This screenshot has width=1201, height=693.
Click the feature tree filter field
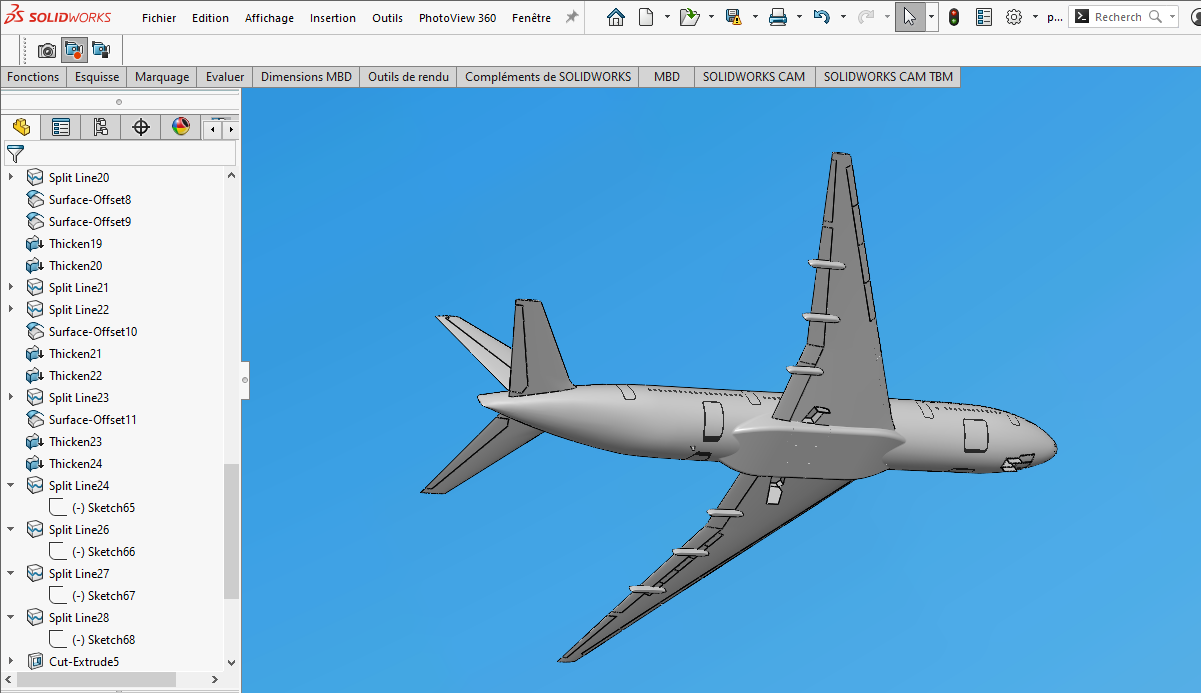coord(120,153)
